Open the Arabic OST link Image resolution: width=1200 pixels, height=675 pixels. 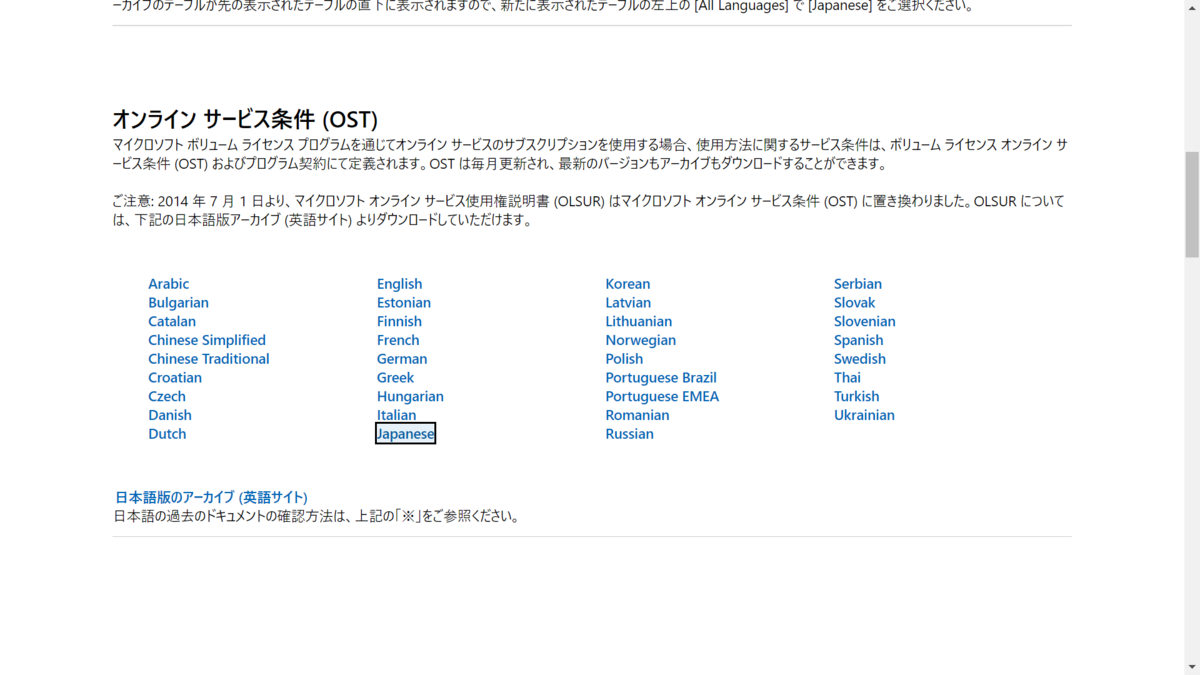click(168, 284)
